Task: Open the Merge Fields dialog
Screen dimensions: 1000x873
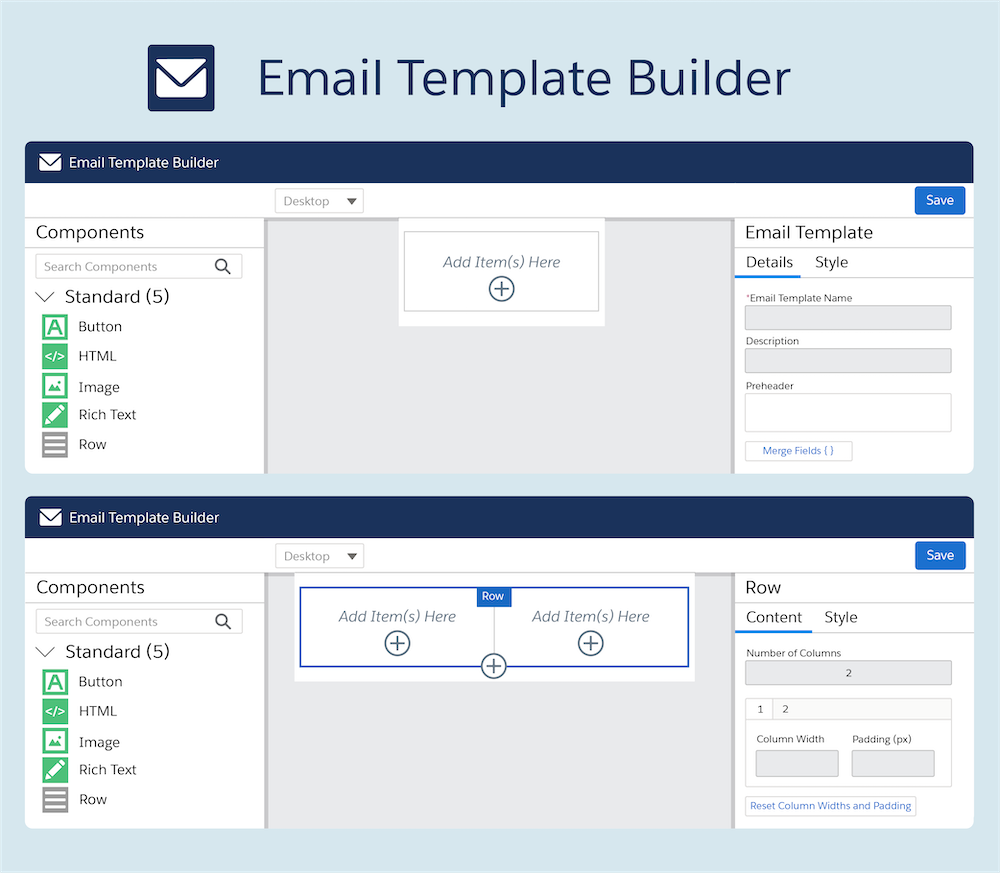Action: pyautogui.click(x=798, y=450)
